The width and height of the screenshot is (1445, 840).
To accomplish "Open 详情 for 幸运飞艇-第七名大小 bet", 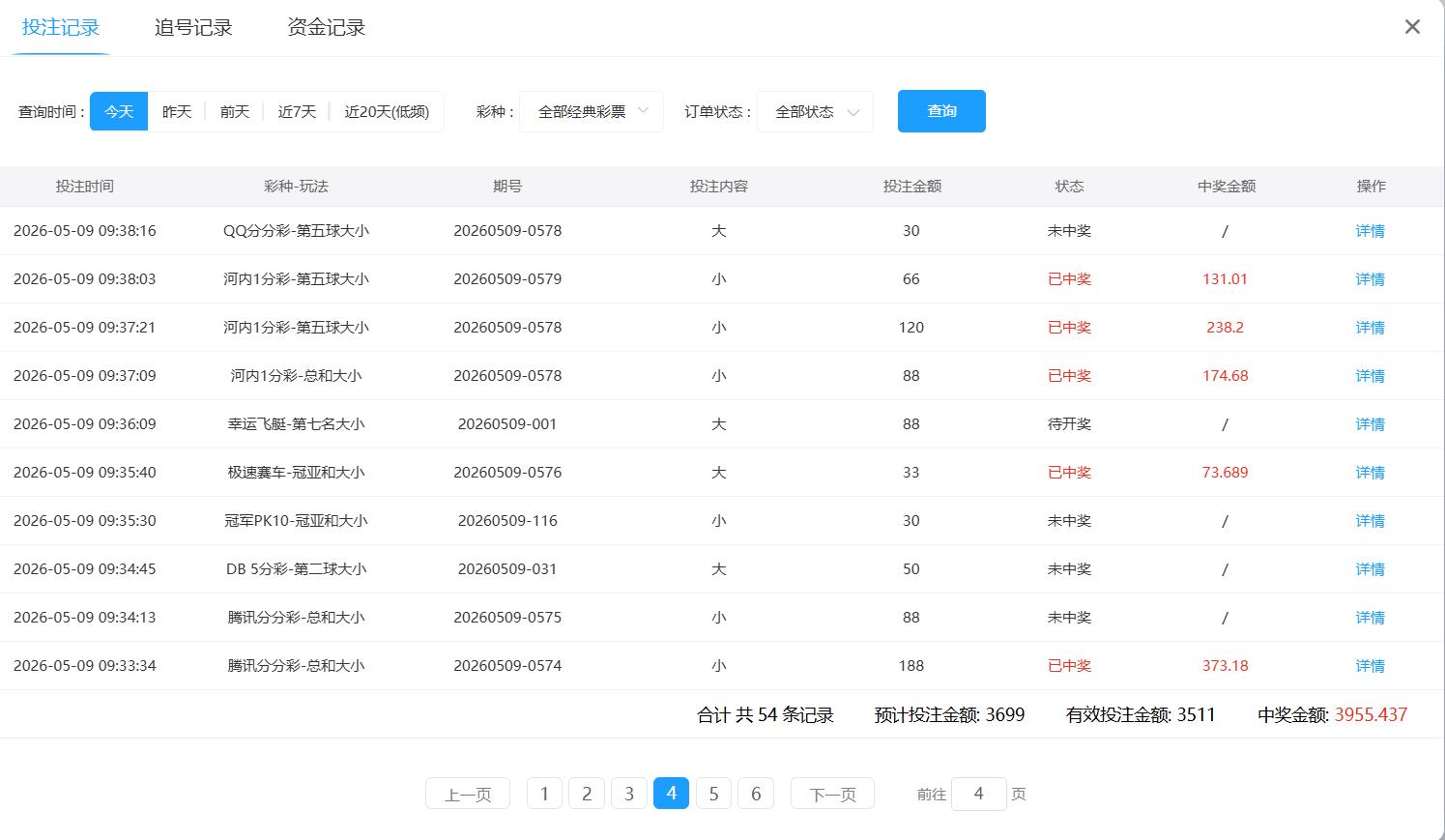I will pyautogui.click(x=1370, y=424).
